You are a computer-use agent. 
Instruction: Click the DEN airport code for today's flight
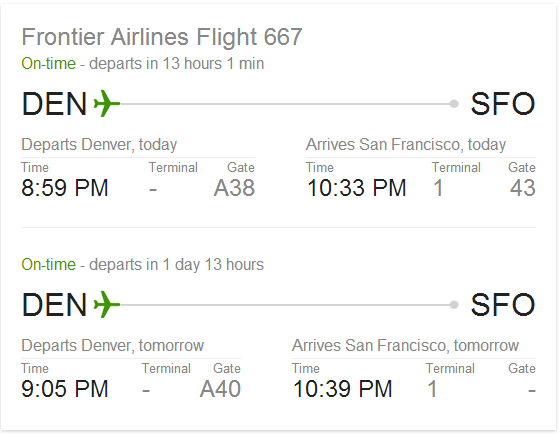coord(54,104)
